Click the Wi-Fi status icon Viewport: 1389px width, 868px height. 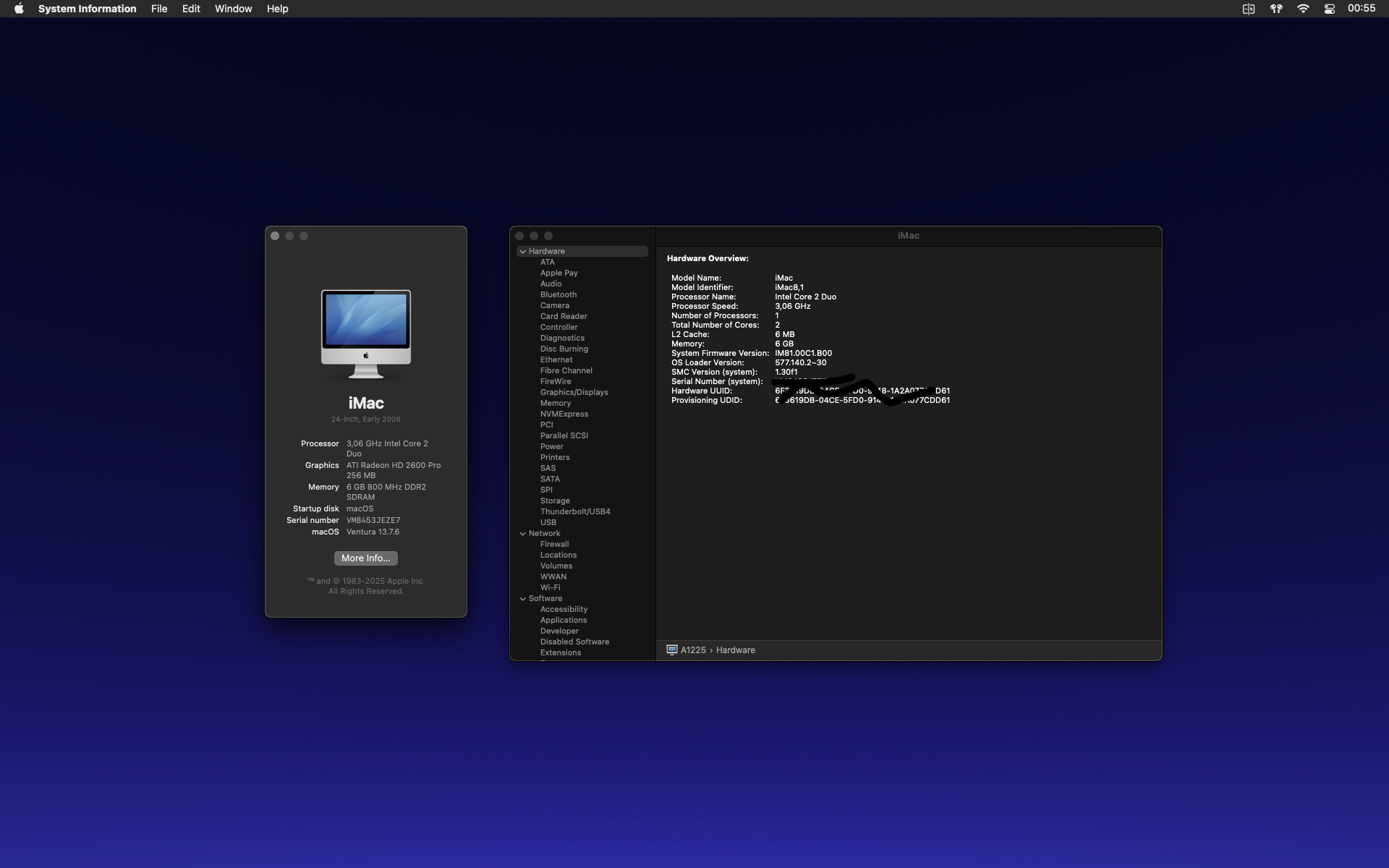tap(1303, 9)
